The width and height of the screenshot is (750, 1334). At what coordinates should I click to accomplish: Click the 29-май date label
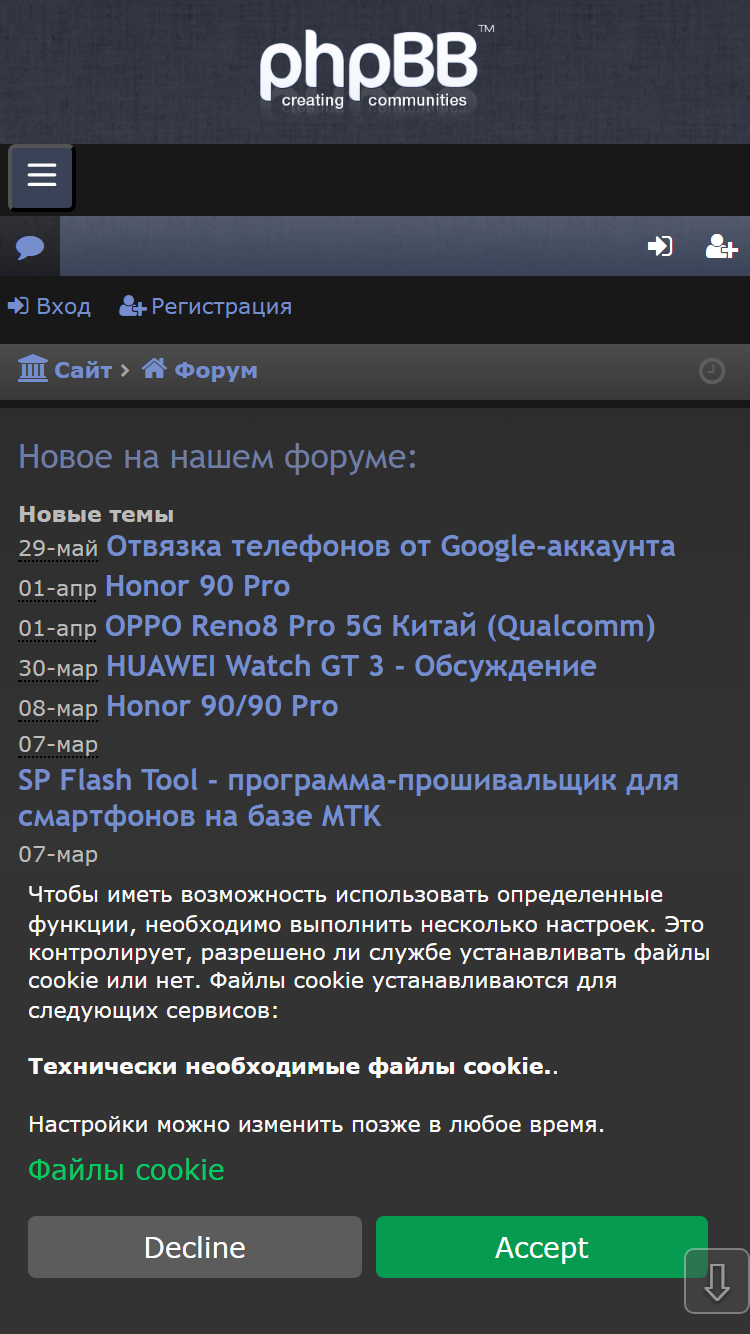click(x=58, y=549)
